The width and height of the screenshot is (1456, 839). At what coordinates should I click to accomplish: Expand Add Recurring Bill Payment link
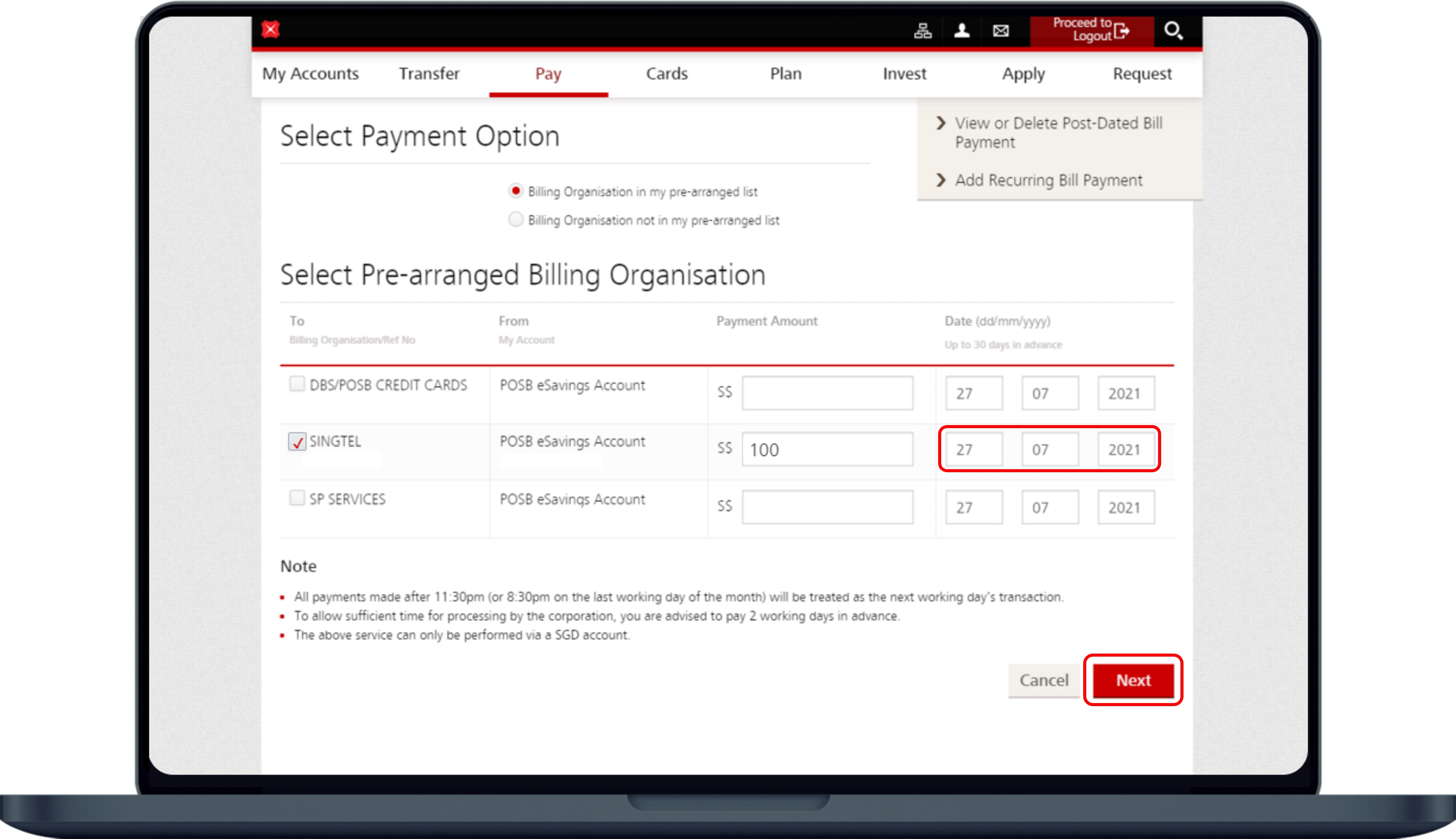pyautogui.click(x=1048, y=180)
